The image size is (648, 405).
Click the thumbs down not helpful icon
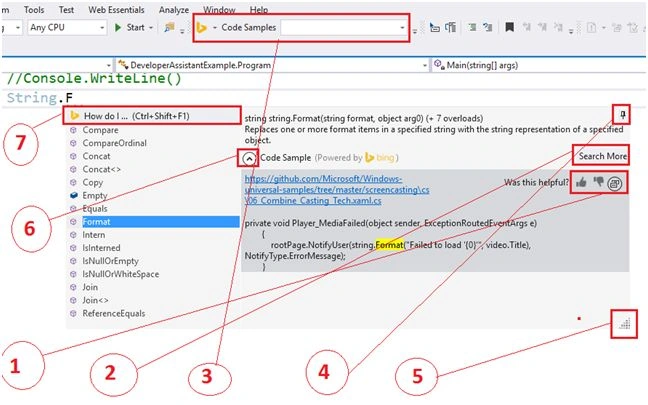(x=598, y=182)
